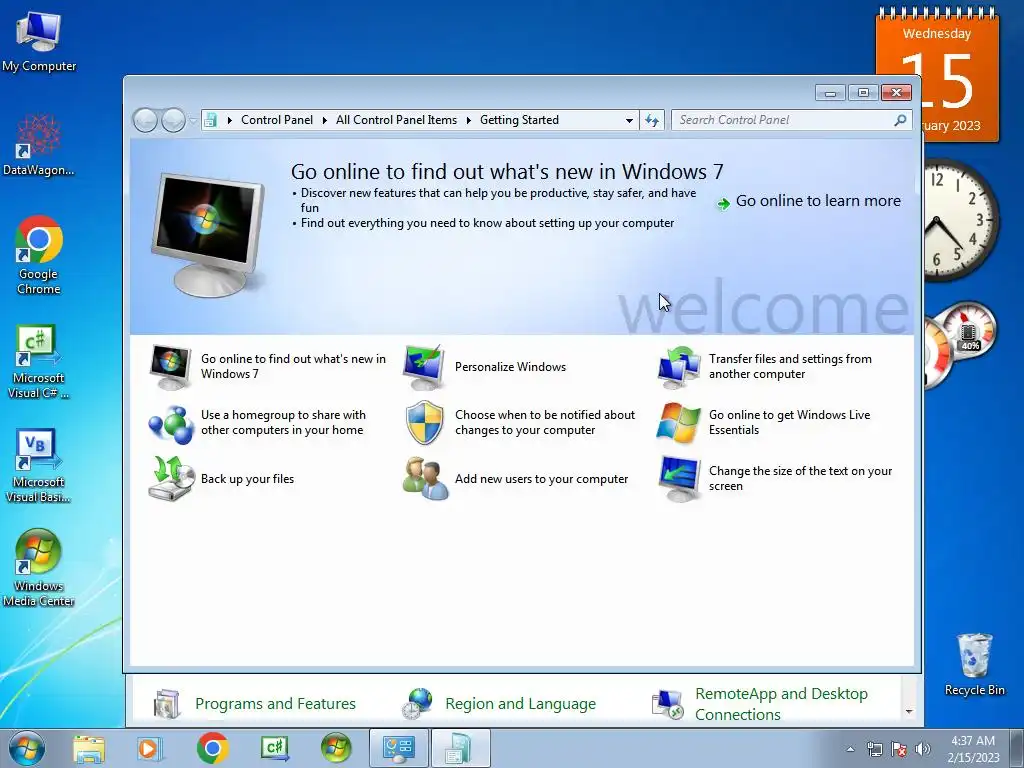Viewport: 1024px width, 768px height.
Task: Click the volume speaker tray icon
Action: (923, 749)
